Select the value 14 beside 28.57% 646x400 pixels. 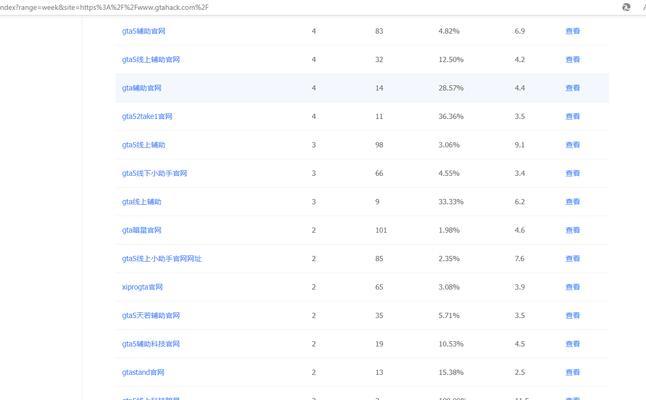[x=379, y=88]
